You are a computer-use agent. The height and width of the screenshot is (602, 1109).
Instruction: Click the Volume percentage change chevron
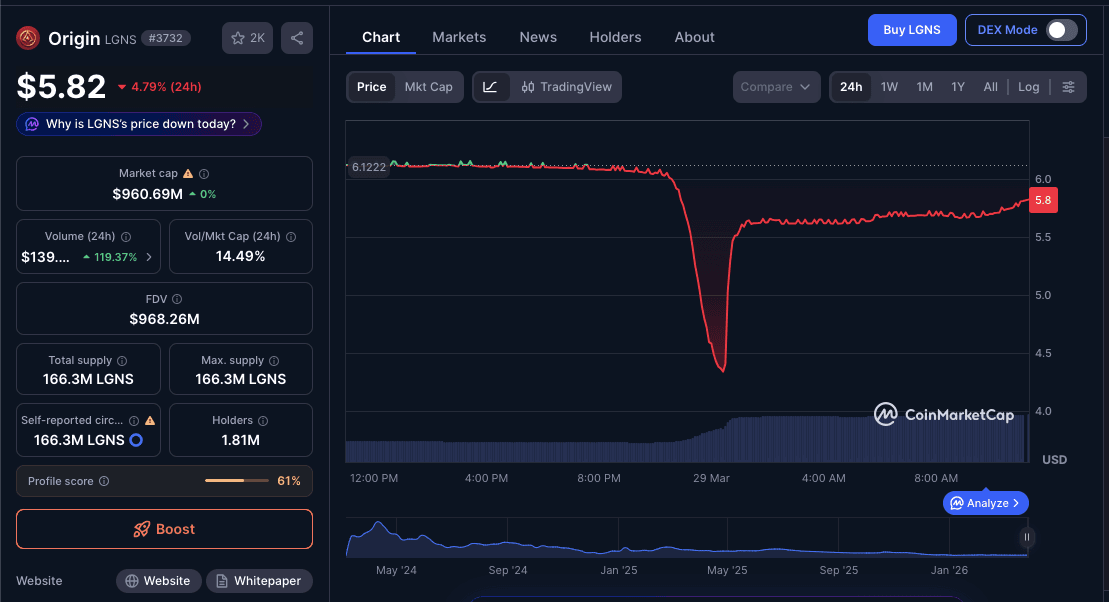pyautogui.click(x=149, y=257)
